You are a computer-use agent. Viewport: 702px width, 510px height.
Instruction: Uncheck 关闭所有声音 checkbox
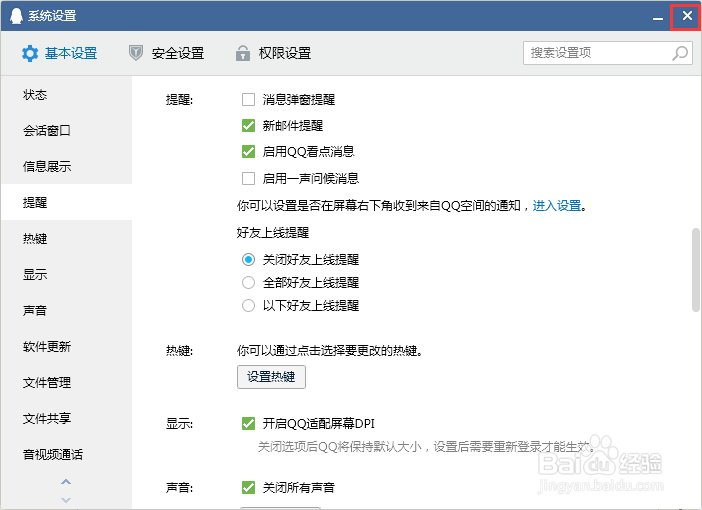point(248,487)
